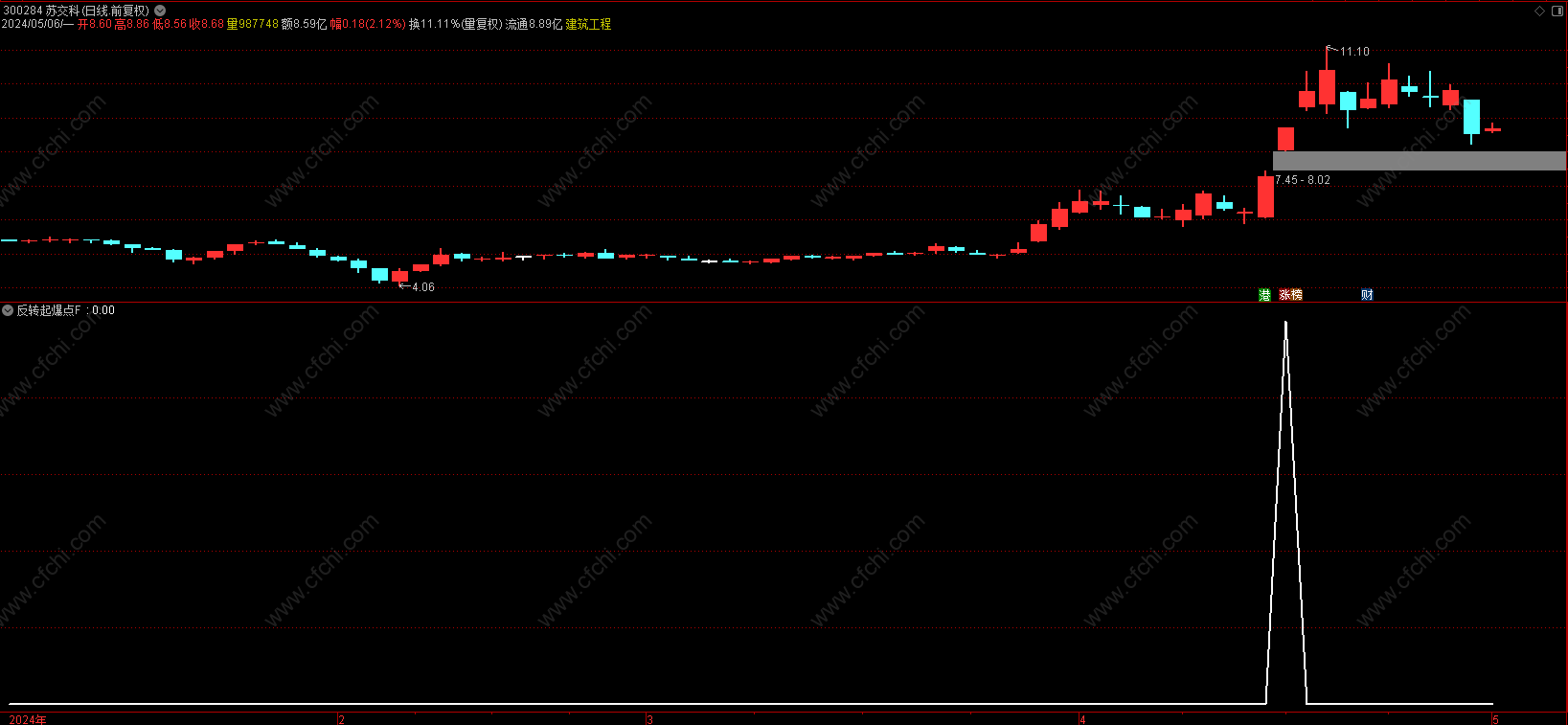Click the date 2024/05/06 in info line

pos(32,24)
